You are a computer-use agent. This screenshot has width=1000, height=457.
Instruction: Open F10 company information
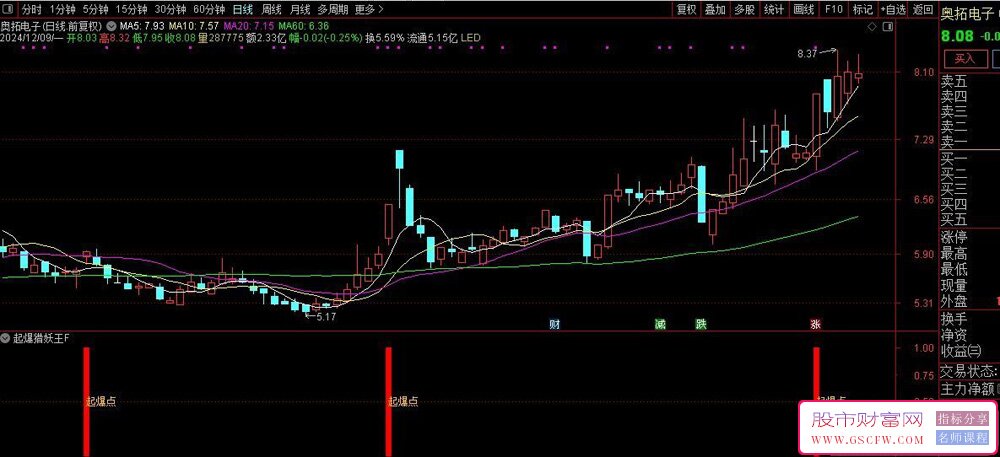click(834, 9)
